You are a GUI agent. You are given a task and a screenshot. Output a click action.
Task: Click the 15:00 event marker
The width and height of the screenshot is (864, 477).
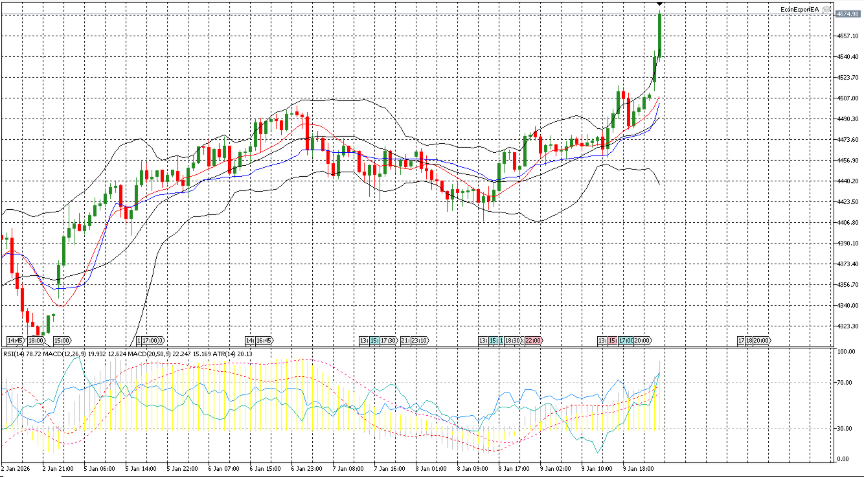[x=60, y=340]
